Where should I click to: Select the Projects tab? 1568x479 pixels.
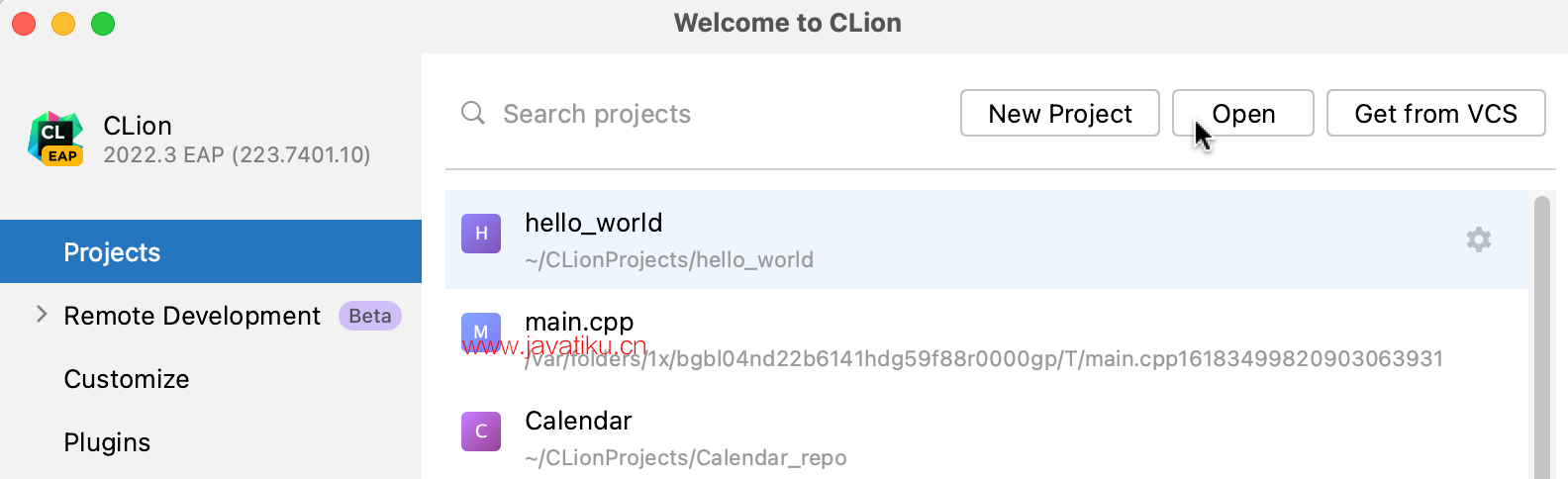[x=211, y=251]
